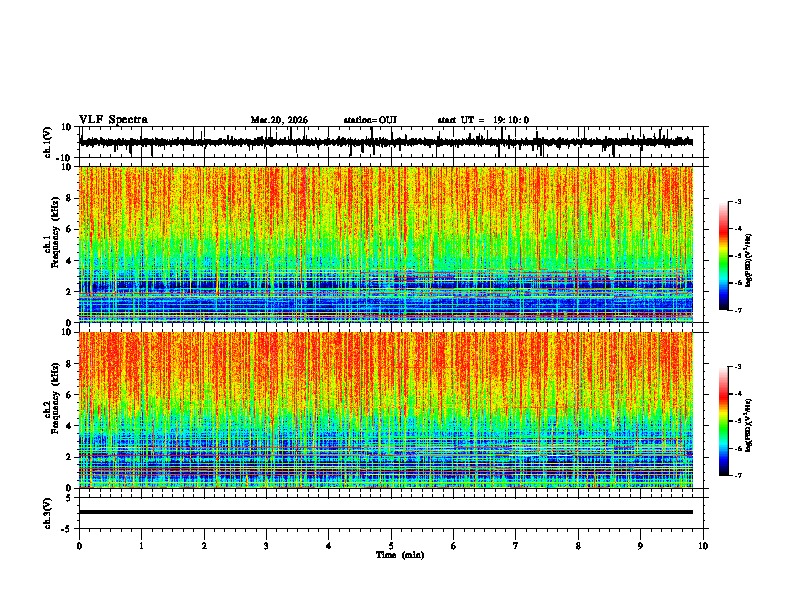Click the "-10" tick of ch.1(V) waveform axis
Image resolution: width=792 pixels, height=612 pixels.
(65, 158)
